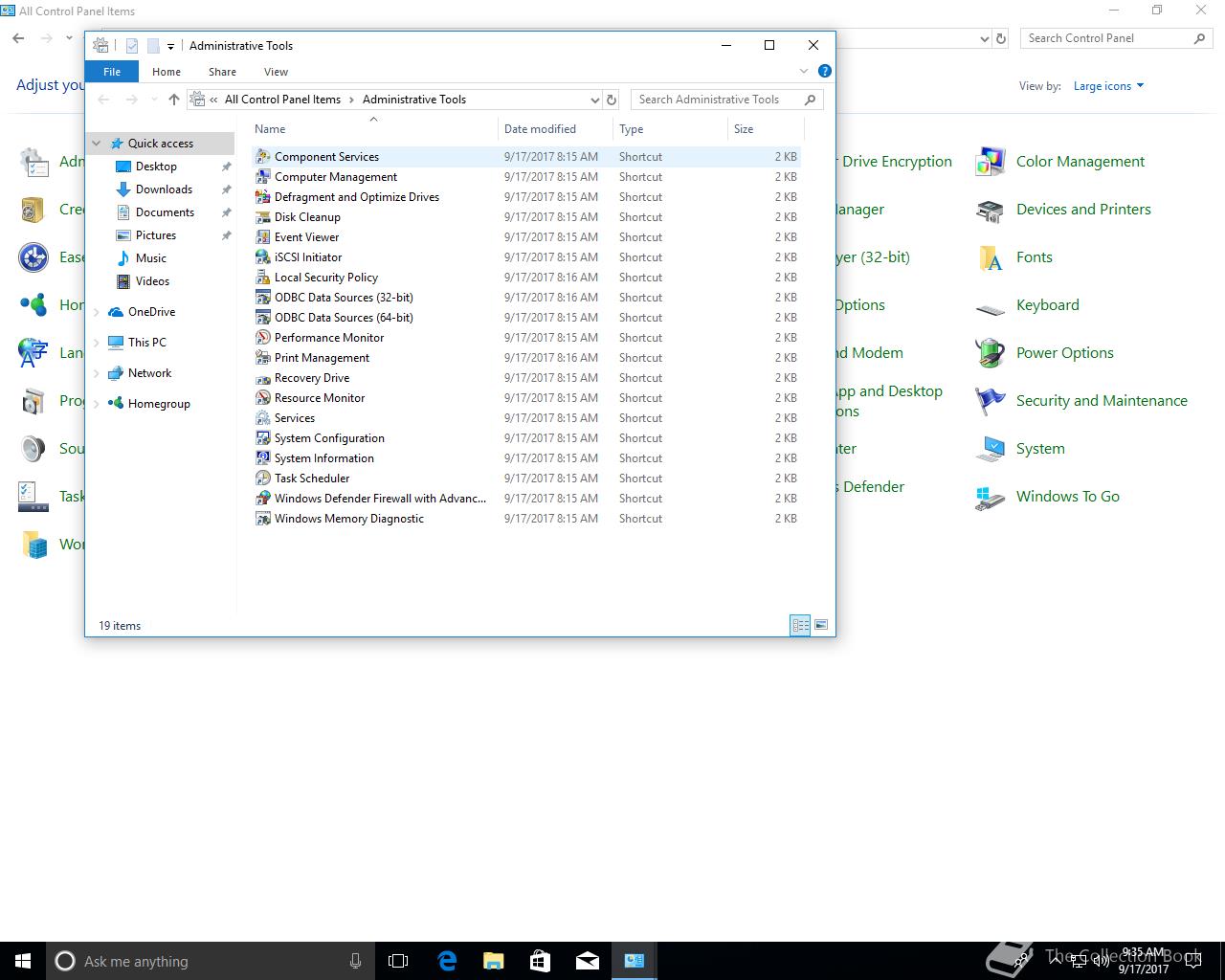Select the Resource Monitor icon
This screenshot has height=980, width=1225.
tap(263, 397)
